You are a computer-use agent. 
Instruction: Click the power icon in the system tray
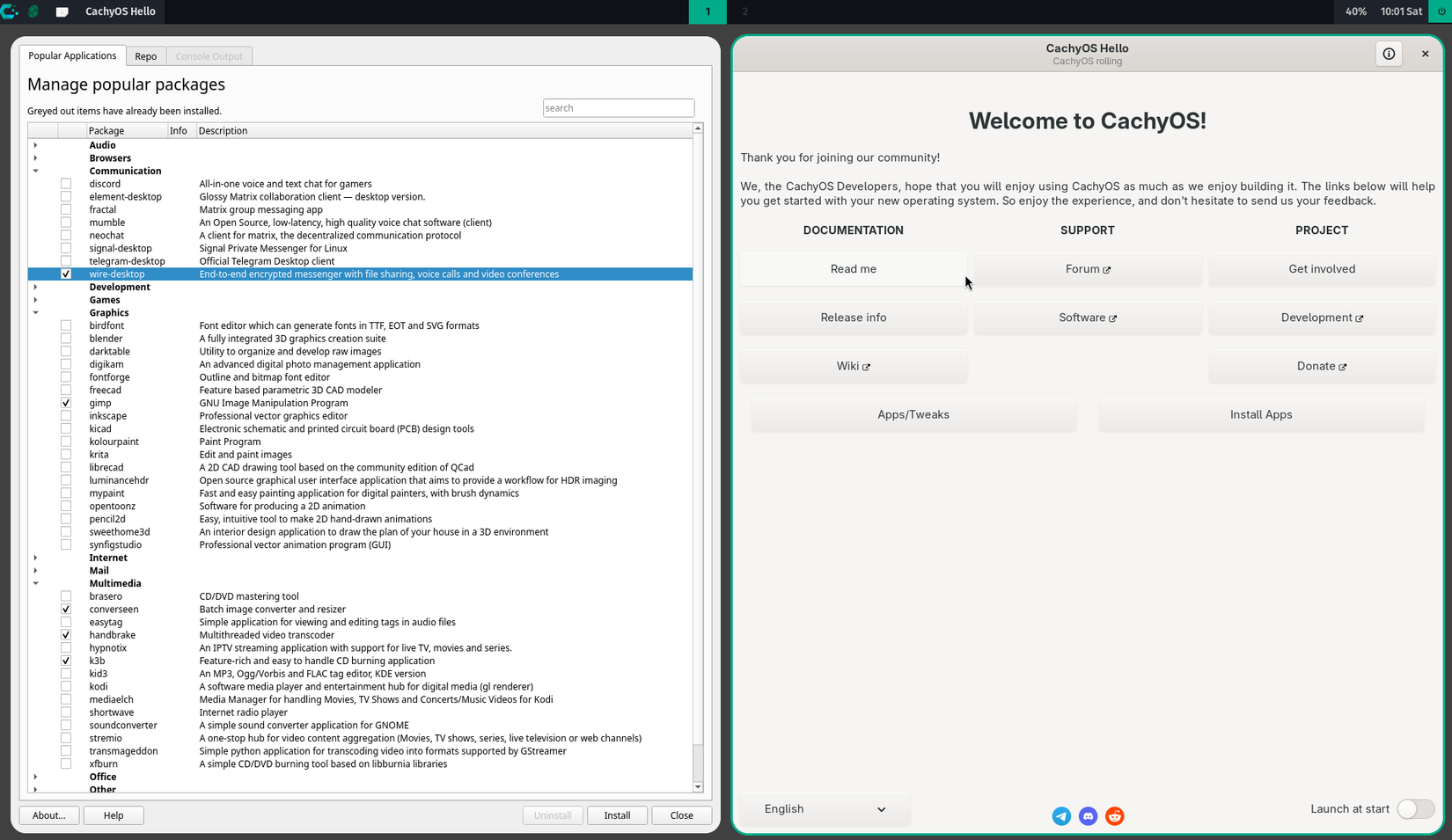tap(1441, 11)
